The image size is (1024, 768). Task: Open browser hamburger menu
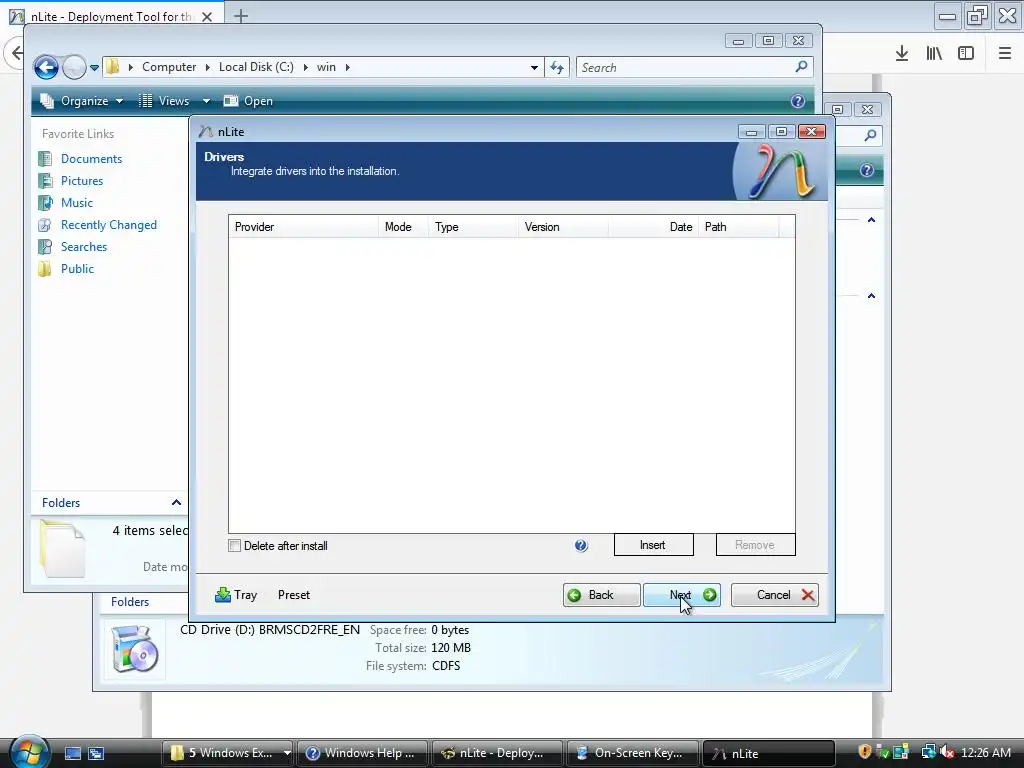1005,54
